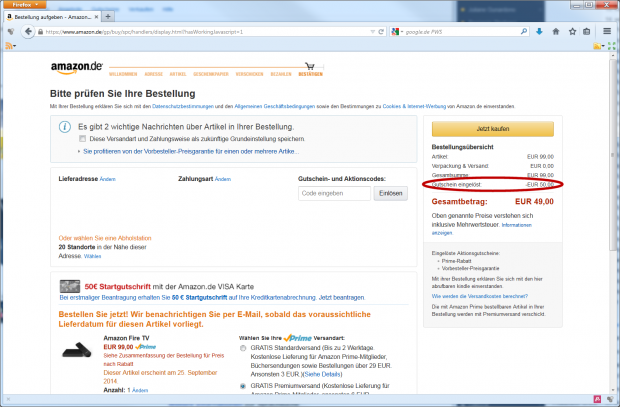Change quantity via Anzahl Ändern link
Screen dimensions: 620x407
[140, 390]
